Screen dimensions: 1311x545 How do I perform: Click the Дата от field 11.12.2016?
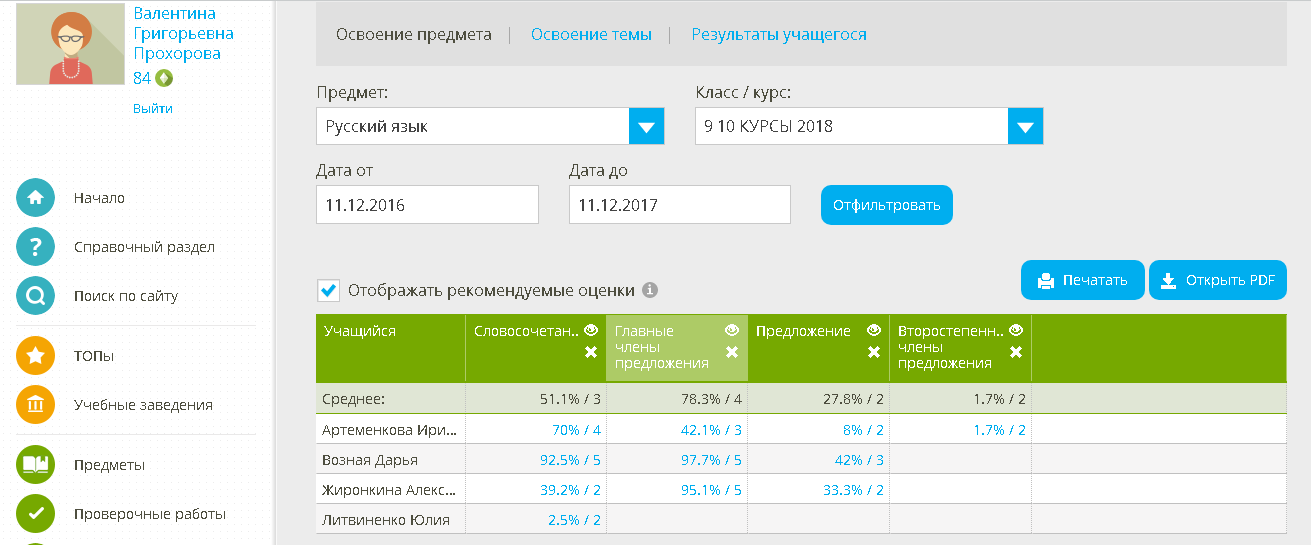(x=427, y=205)
